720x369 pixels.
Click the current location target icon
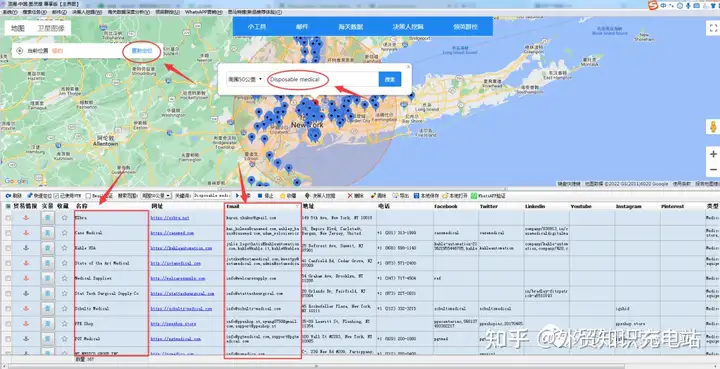[19, 51]
